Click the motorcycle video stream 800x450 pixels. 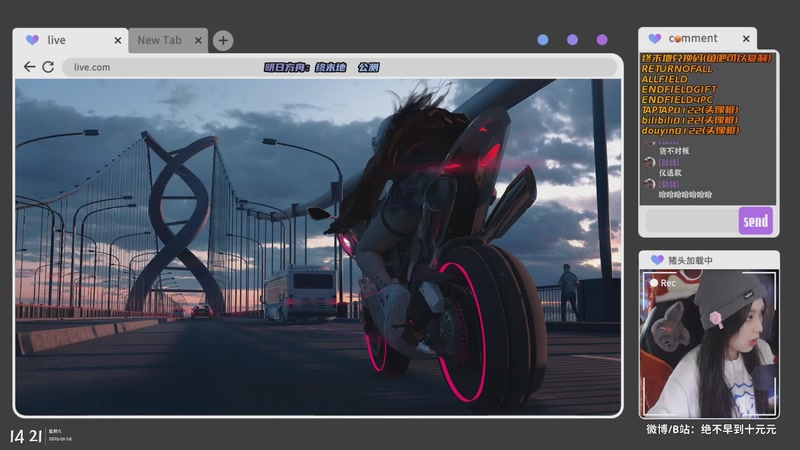pyautogui.click(x=318, y=247)
